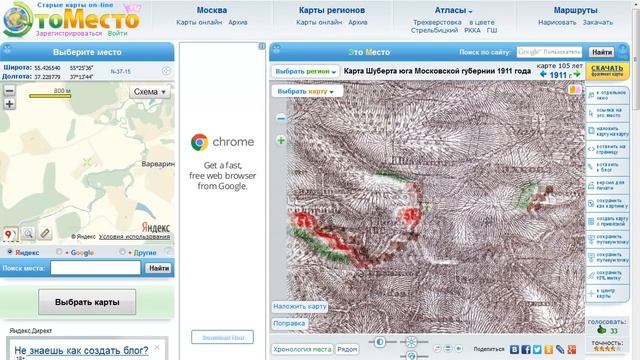
Task: Expand the Атласы menu
Action: click(x=453, y=10)
